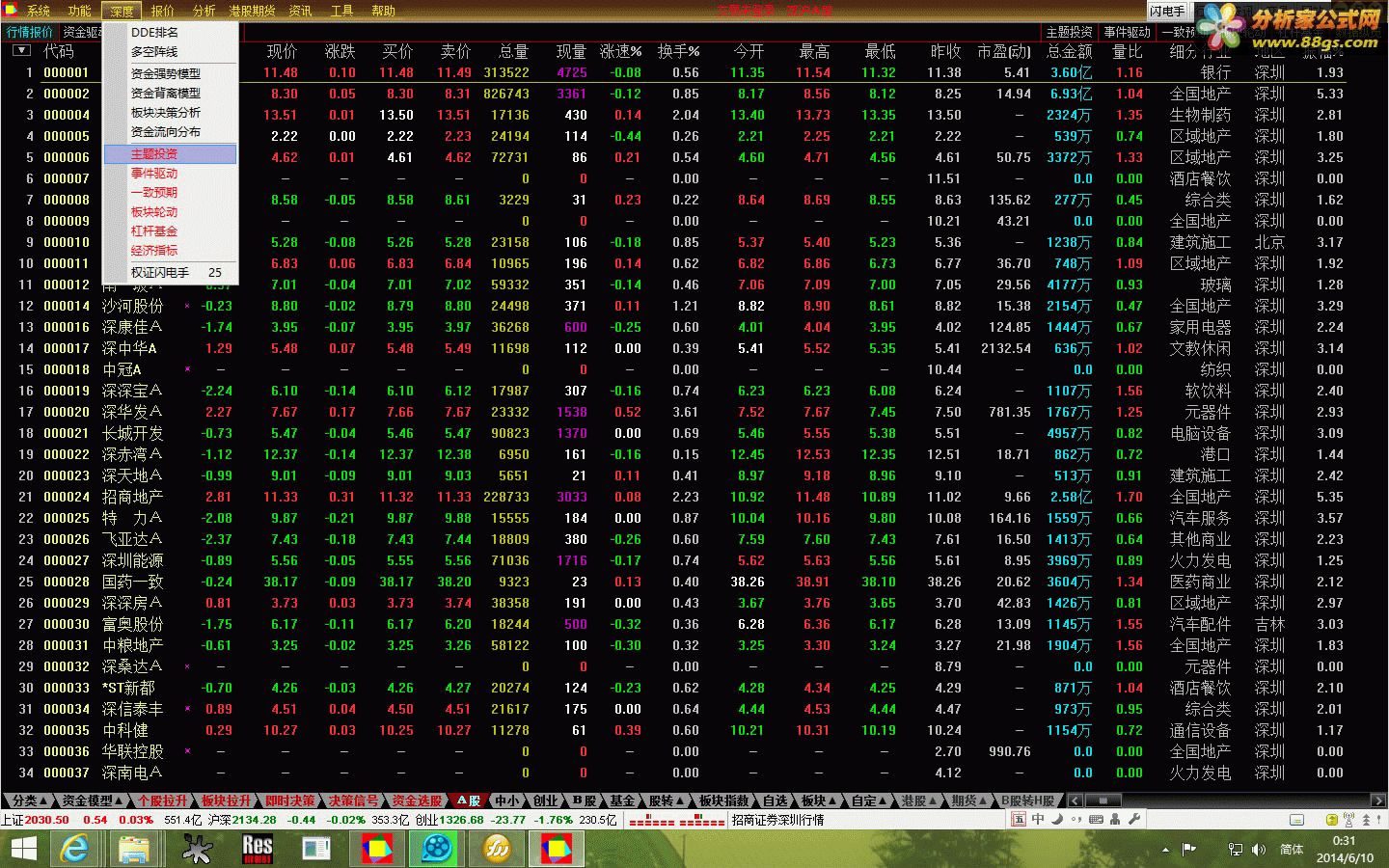Screen dimensions: 1389x868
Task: Open the Res application on the taskbar
Action: [257, 849]
